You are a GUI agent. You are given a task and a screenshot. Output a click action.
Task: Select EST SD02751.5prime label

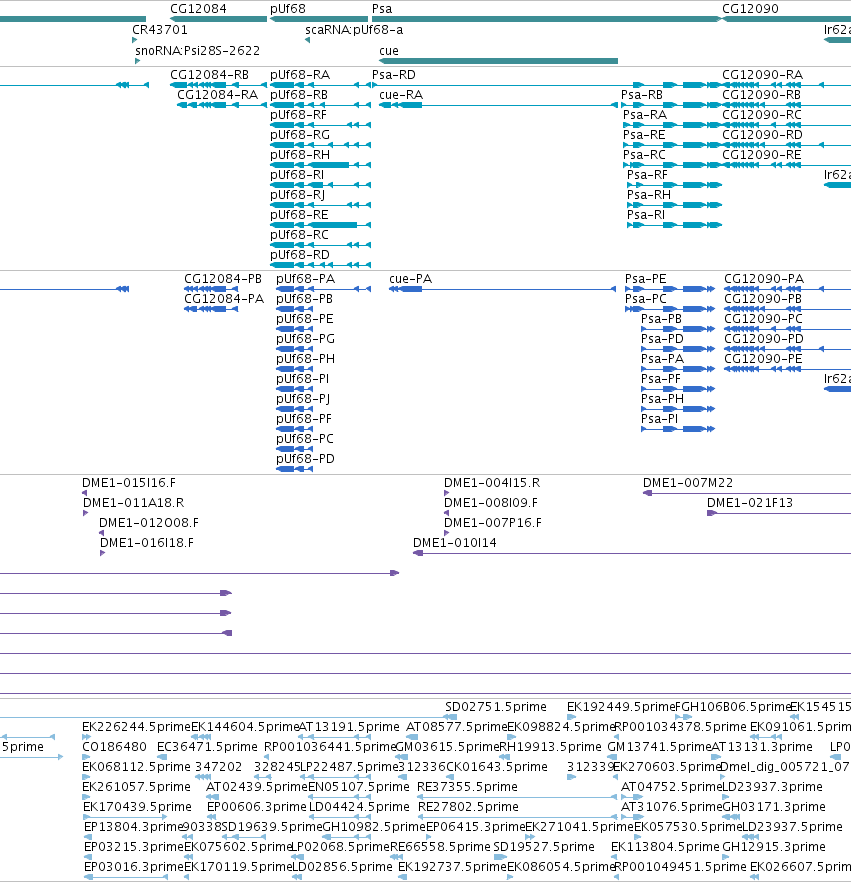tap(496, 706)
